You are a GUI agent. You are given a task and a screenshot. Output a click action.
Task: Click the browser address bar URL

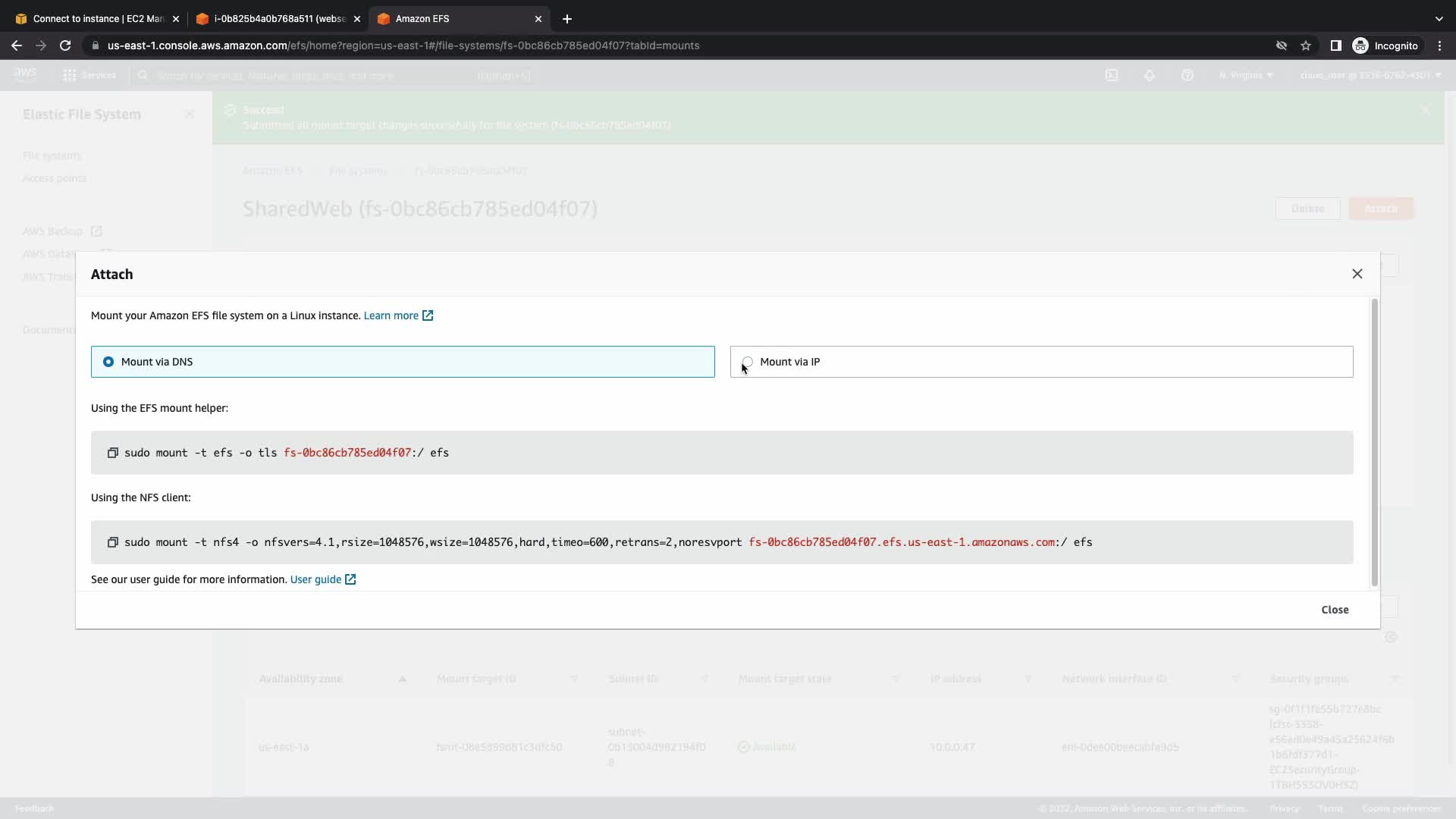pyautogui.click(x=403, y=45)
